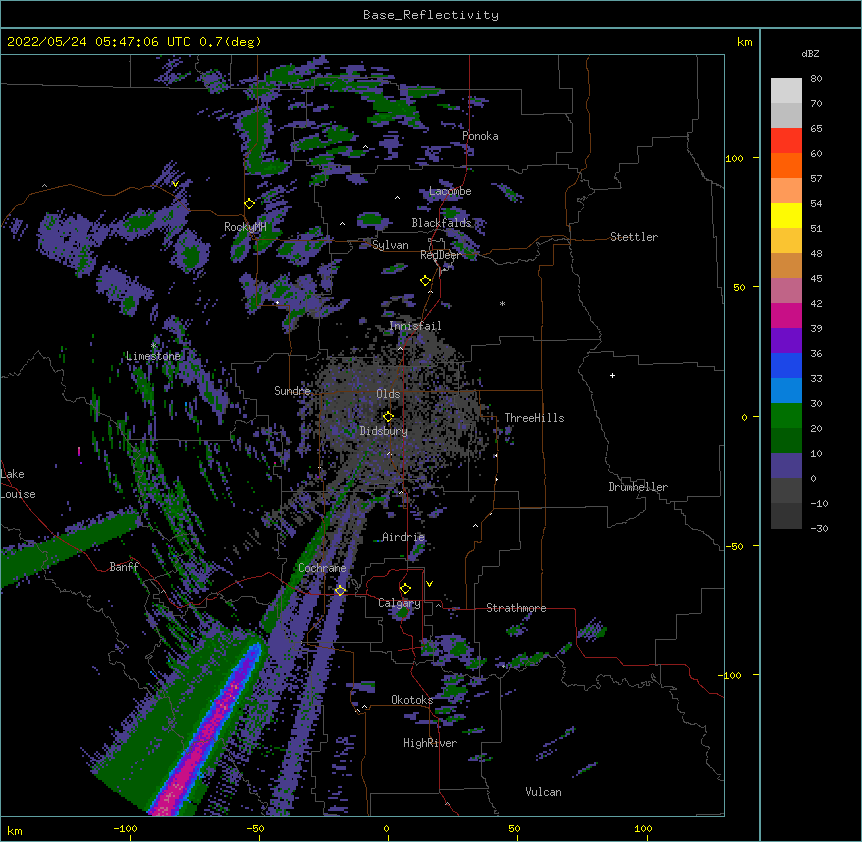Click the blue 33-36 dBZ legend swatch
The image size is (862, 842).
pos(786,365)
